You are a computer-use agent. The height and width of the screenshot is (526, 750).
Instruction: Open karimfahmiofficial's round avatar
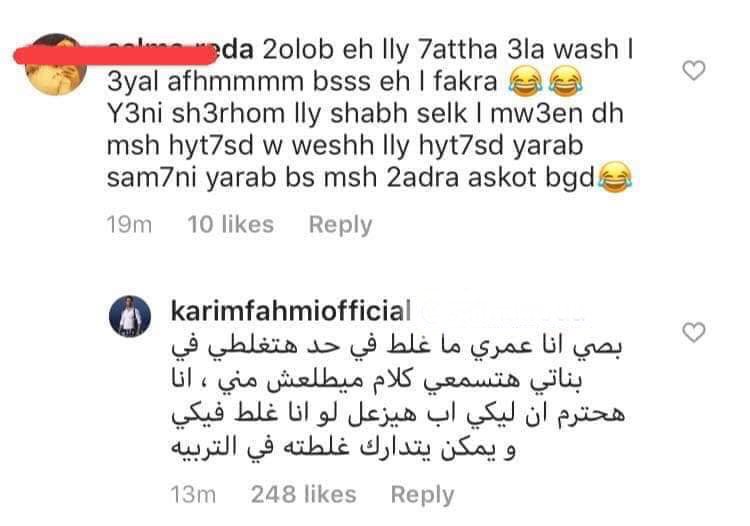pos(130,316)
